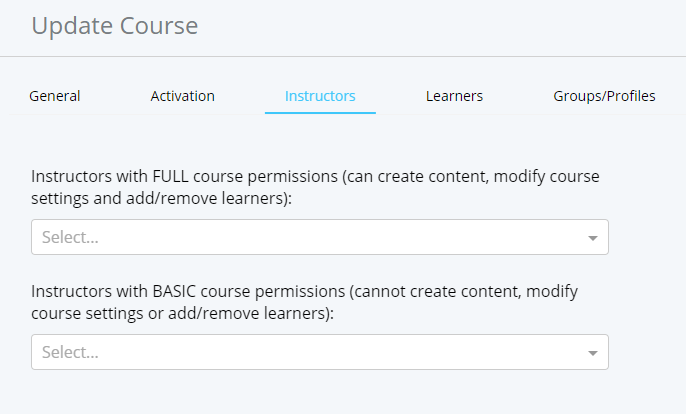Click the Update Course heading
This screenshot has width=686, height=414.
[114, 26]
